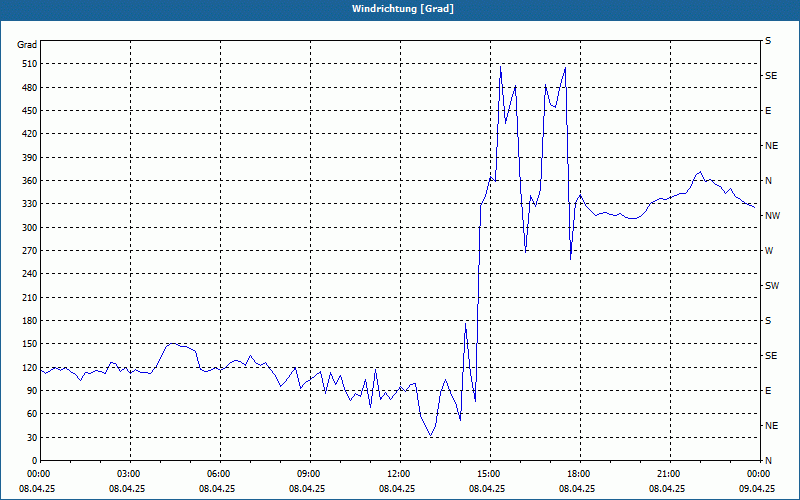Viewport: 800px width, 500px height.
Task: Click the 270 y-axis label
Action: click(29, 251)
